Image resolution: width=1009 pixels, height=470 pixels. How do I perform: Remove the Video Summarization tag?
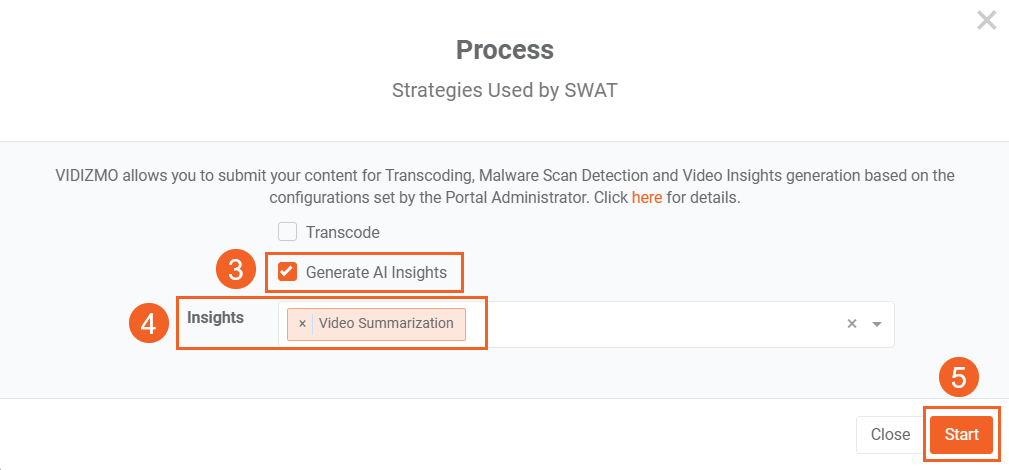[302, 324]
